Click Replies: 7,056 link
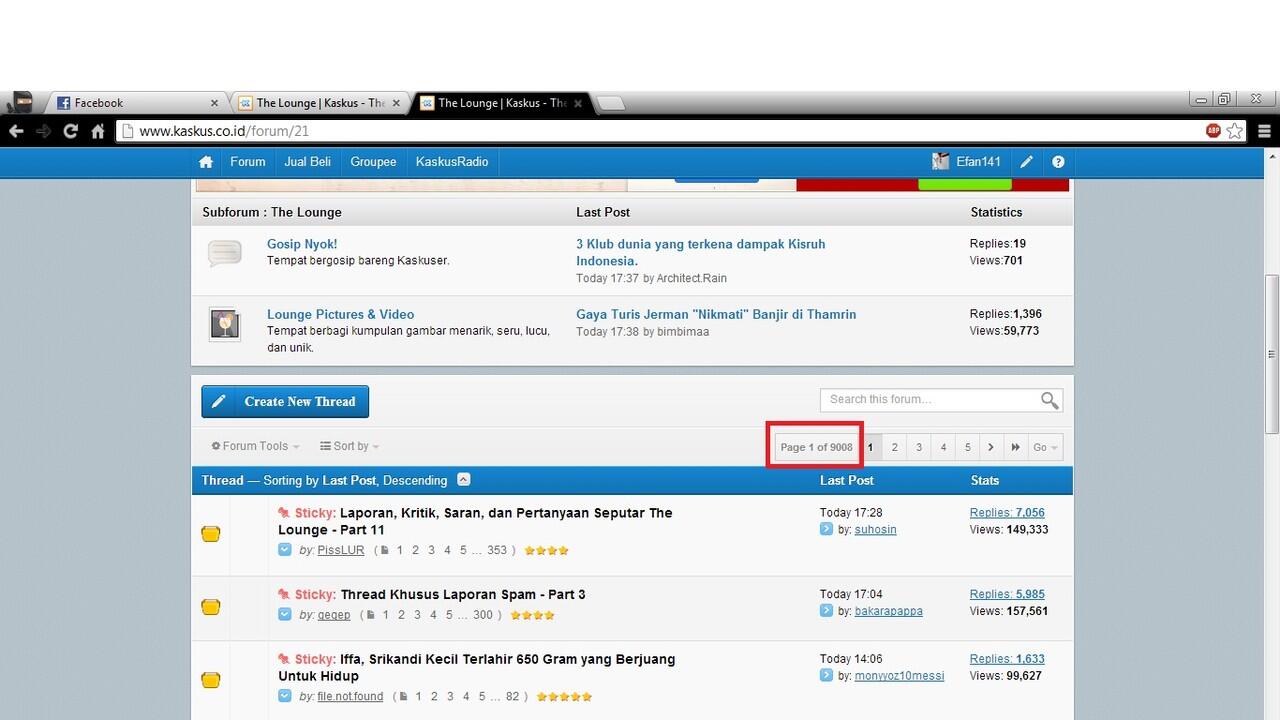The image size is (1280, 720). click(1007, 513)
